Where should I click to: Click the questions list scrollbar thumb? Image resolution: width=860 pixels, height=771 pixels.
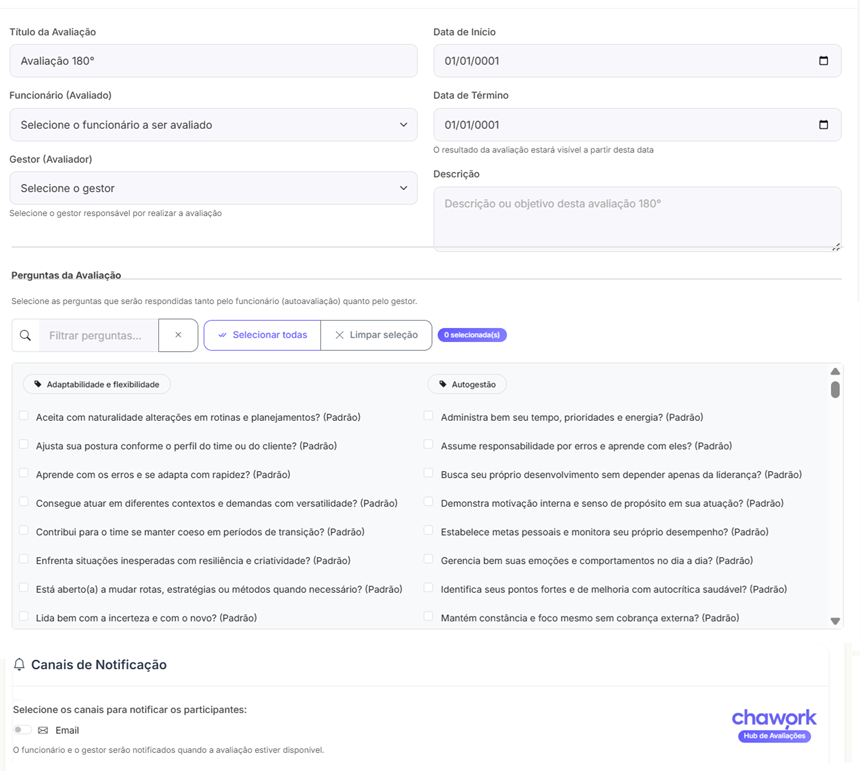[x=835, y=390]
